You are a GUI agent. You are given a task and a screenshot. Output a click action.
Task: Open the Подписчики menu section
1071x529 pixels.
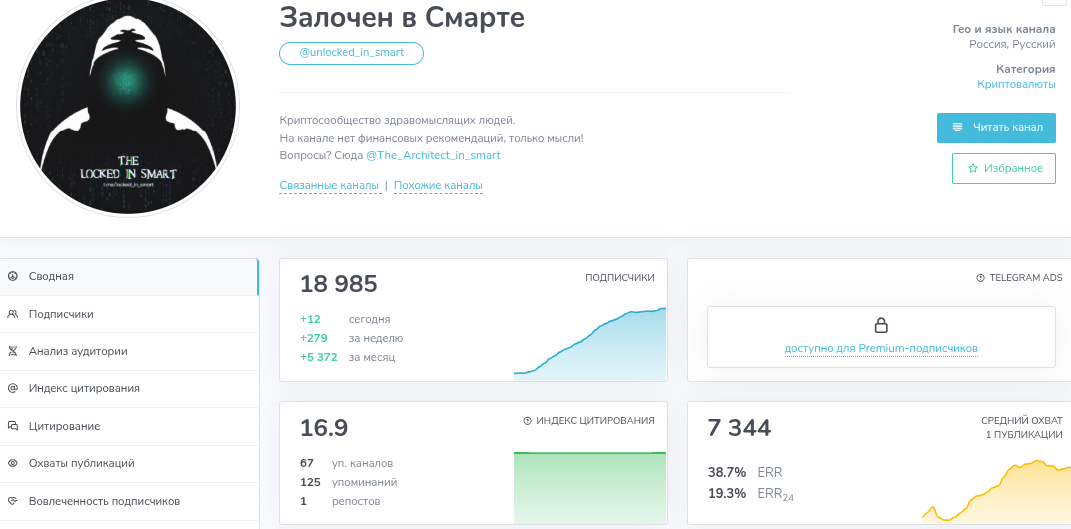(x=61, y=314)
